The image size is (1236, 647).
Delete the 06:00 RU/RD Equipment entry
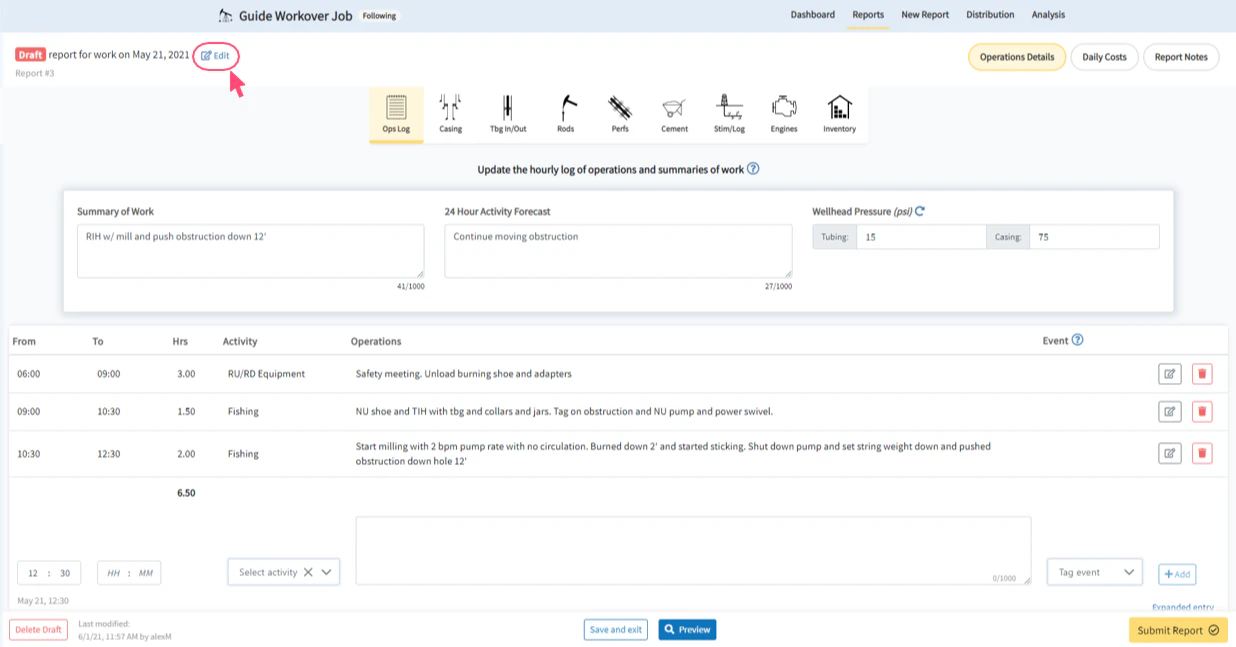click(1202, 374)
